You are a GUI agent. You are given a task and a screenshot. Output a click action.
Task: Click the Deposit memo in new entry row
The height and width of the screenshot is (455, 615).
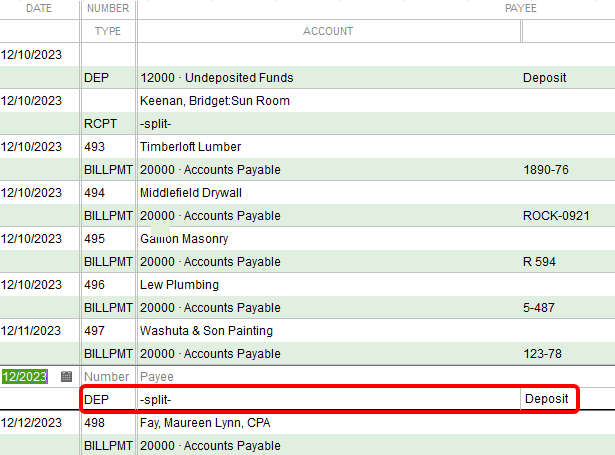[546, 399]
